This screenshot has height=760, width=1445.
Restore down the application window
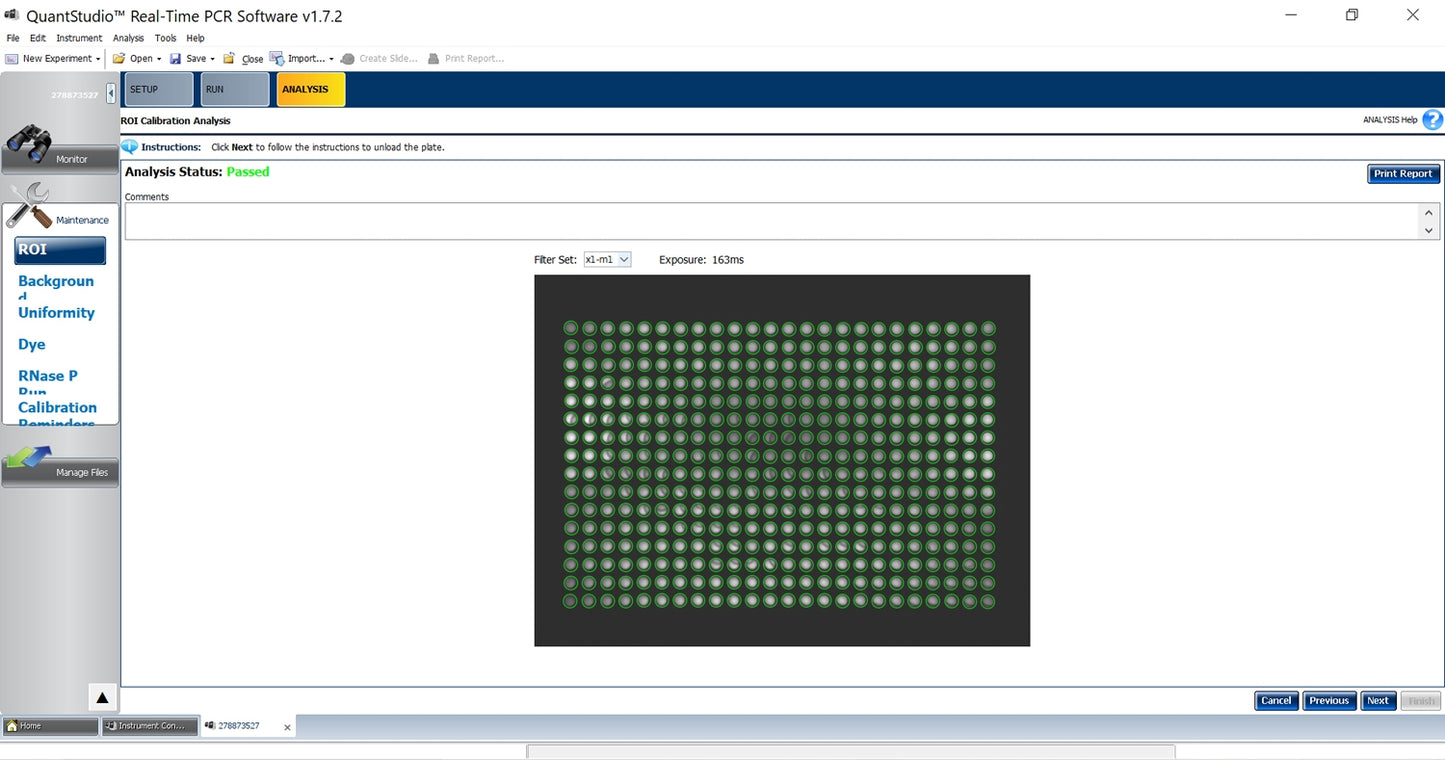tap(1352, 15)
